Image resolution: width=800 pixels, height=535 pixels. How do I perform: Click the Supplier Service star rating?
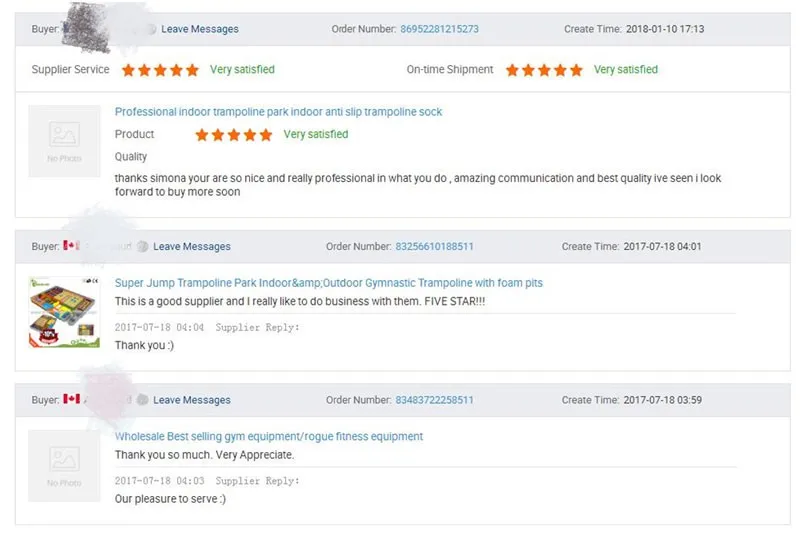pyautogui.click(x=160, y=70)
